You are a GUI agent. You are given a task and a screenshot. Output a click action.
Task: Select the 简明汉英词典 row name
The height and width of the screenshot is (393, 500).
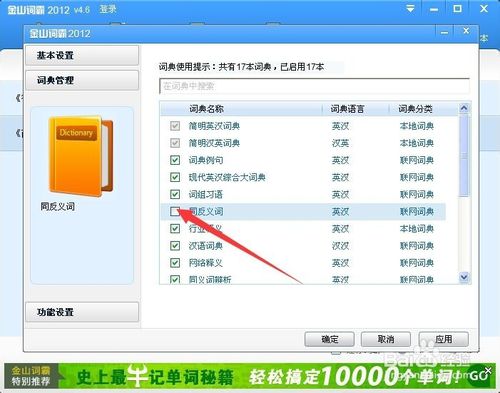214,143
